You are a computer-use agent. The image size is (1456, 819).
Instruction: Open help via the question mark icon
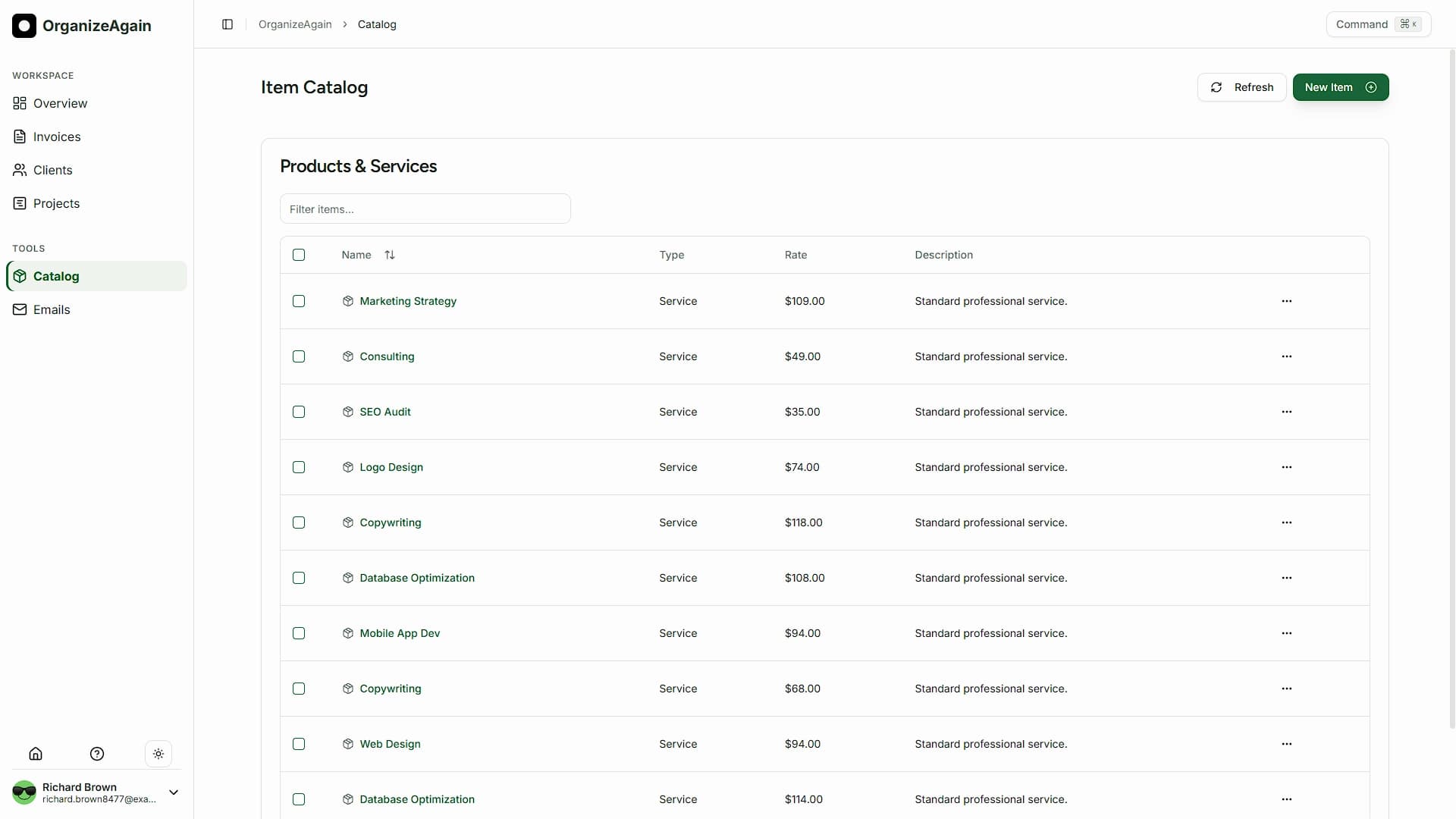[x=97, y=753]
